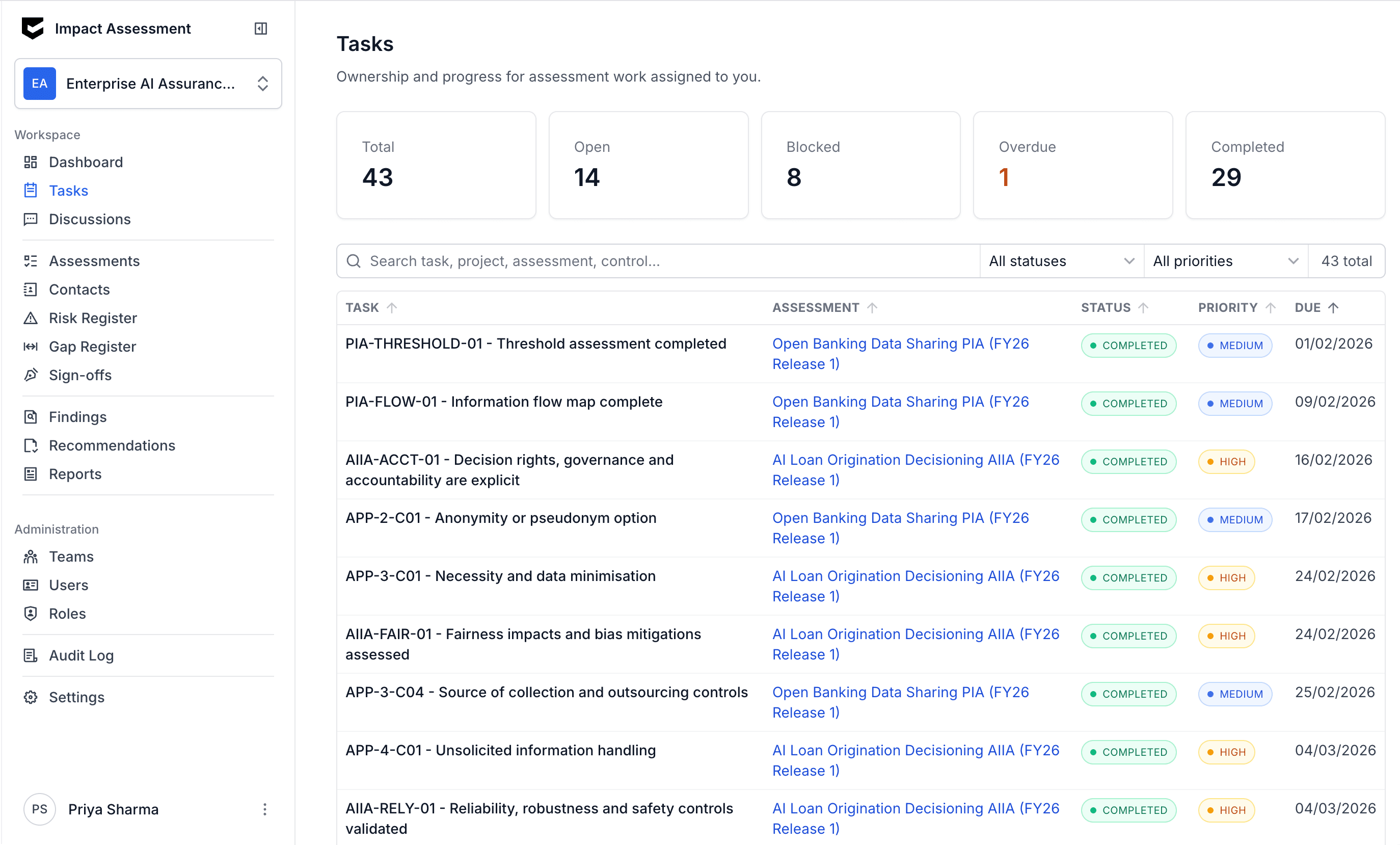Click the Settings gear icon
Viewport: 1400px width, 845px height.
click(31, 697)
